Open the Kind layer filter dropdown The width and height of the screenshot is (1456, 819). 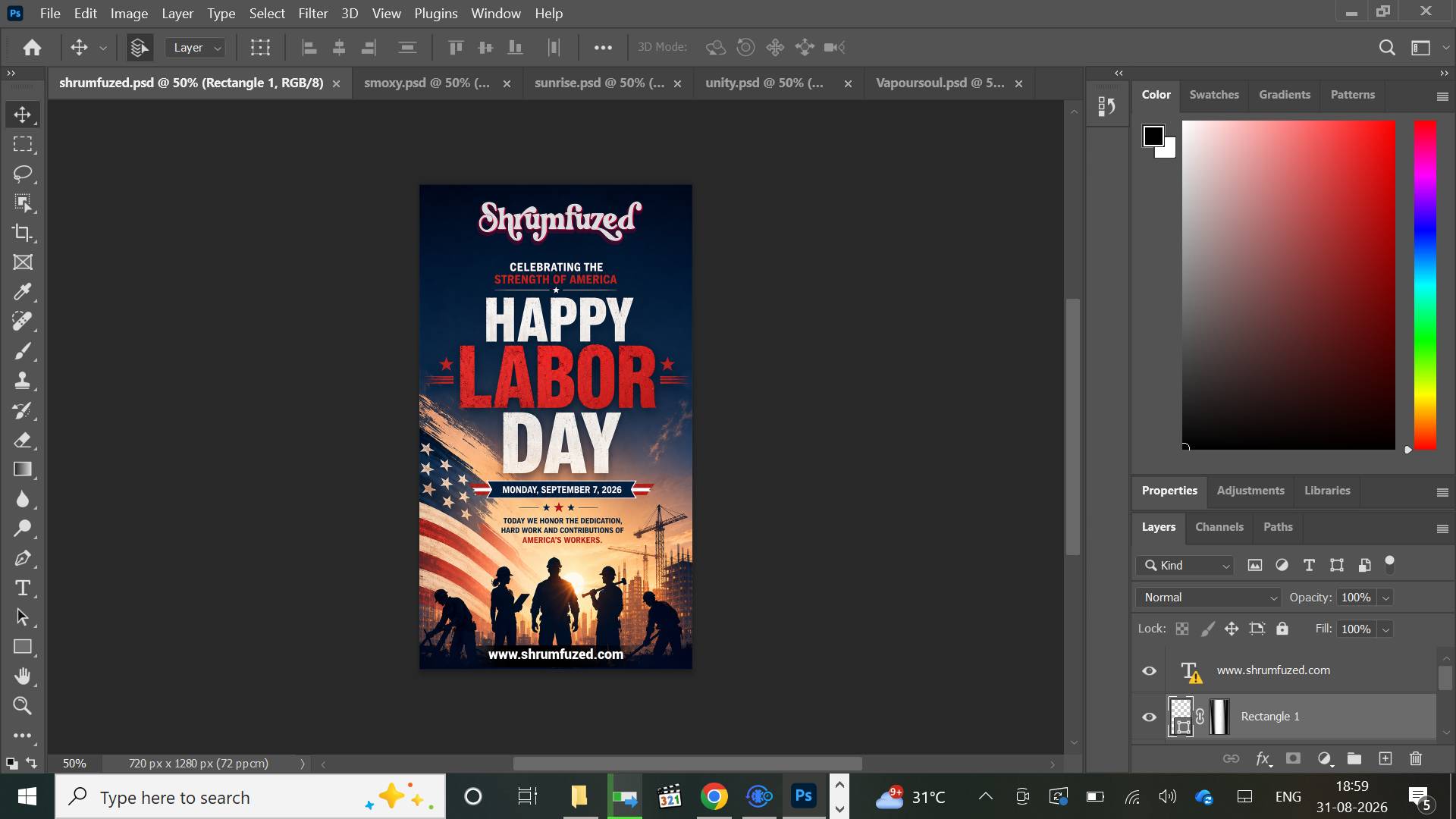pos(1185,566)
